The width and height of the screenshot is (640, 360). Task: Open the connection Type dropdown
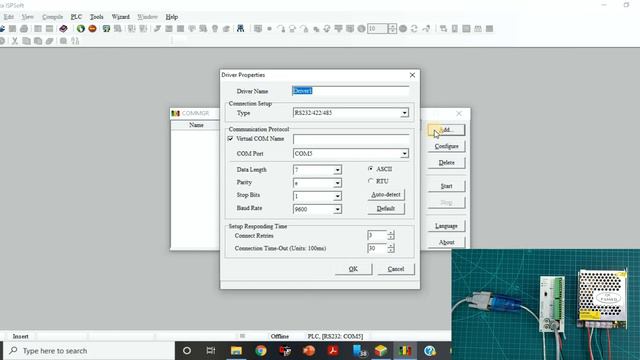(404, 113)
